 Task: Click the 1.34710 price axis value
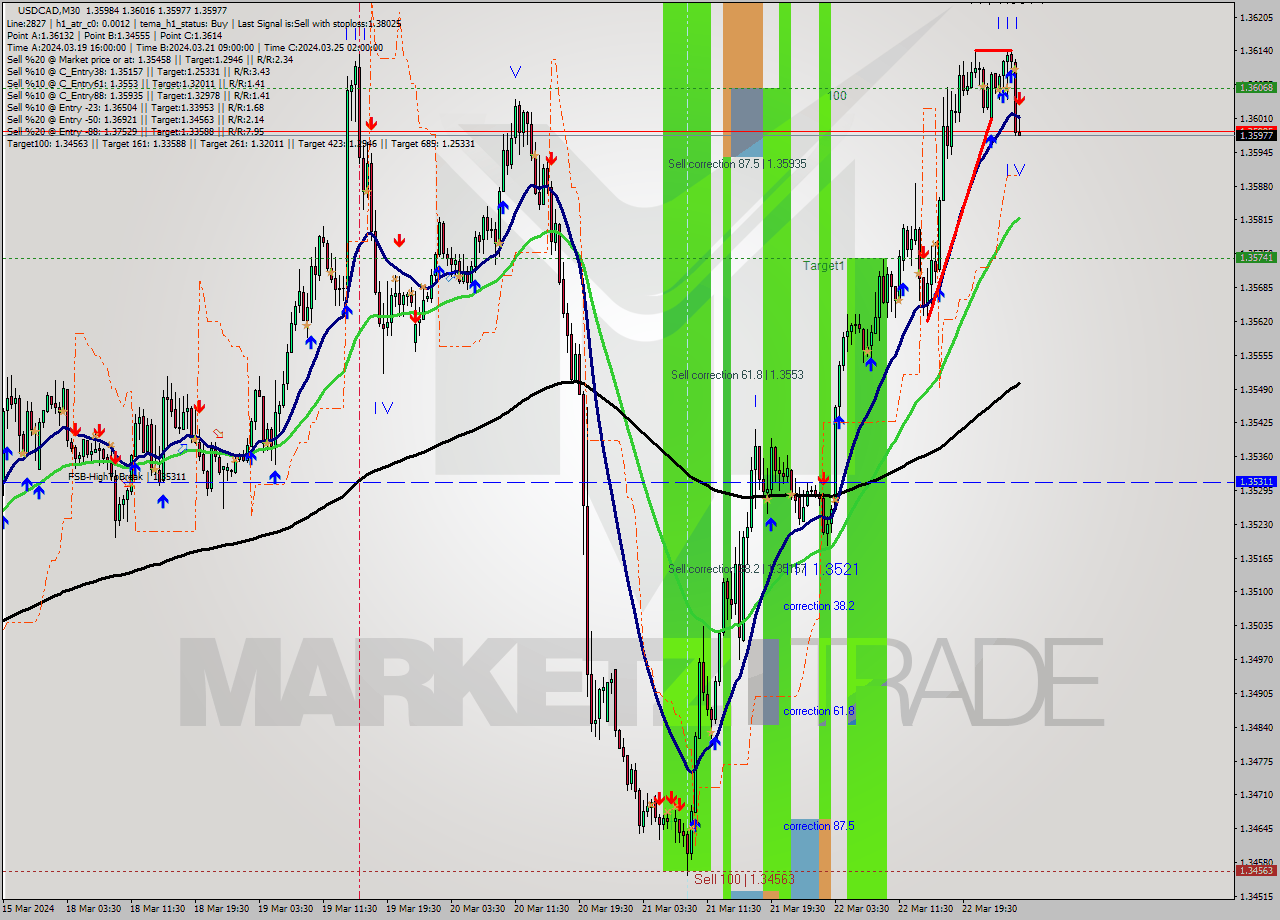(1256, 795)
